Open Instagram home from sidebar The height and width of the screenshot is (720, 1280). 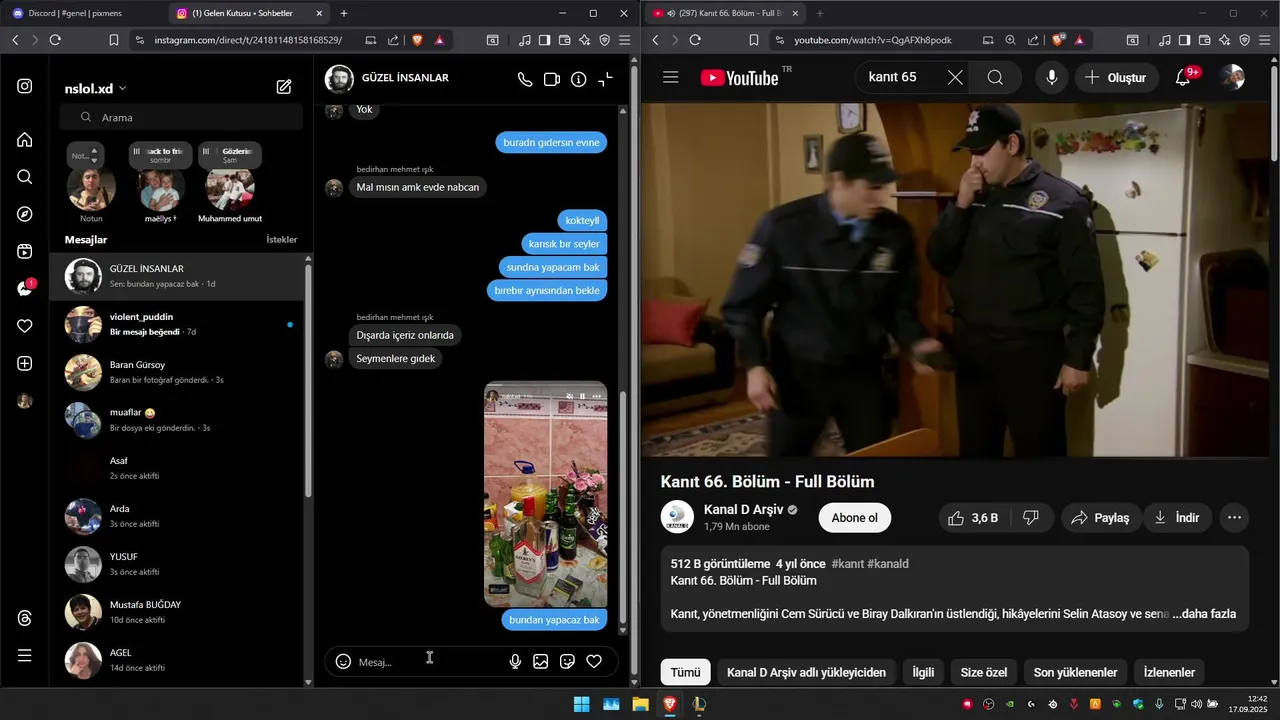25,139
